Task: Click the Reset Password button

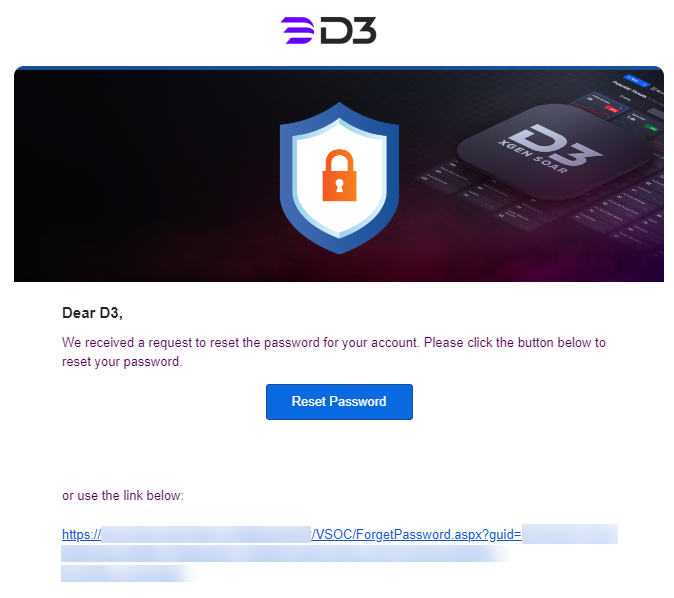Action: (339, 402)
